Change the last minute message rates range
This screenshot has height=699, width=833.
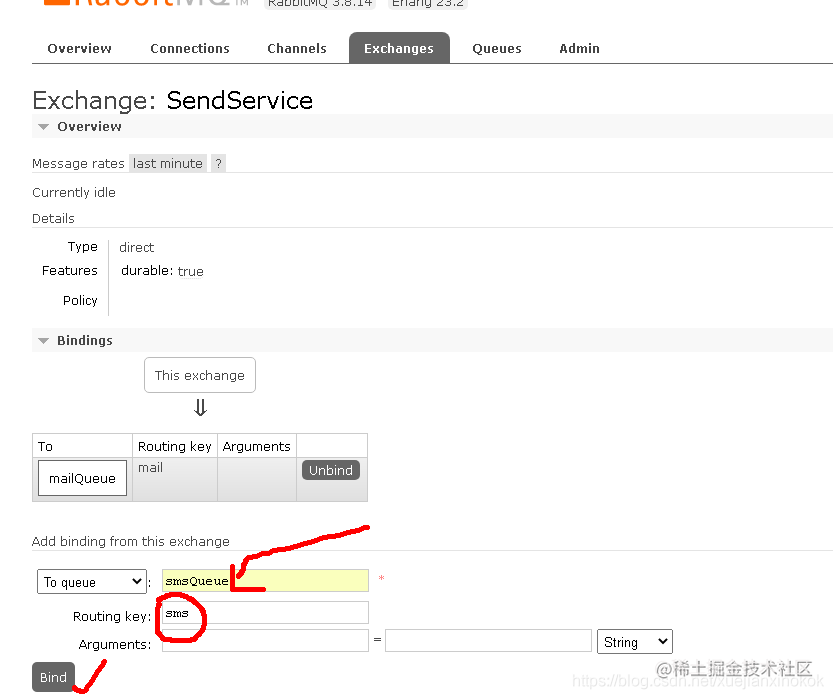[168, 163]
